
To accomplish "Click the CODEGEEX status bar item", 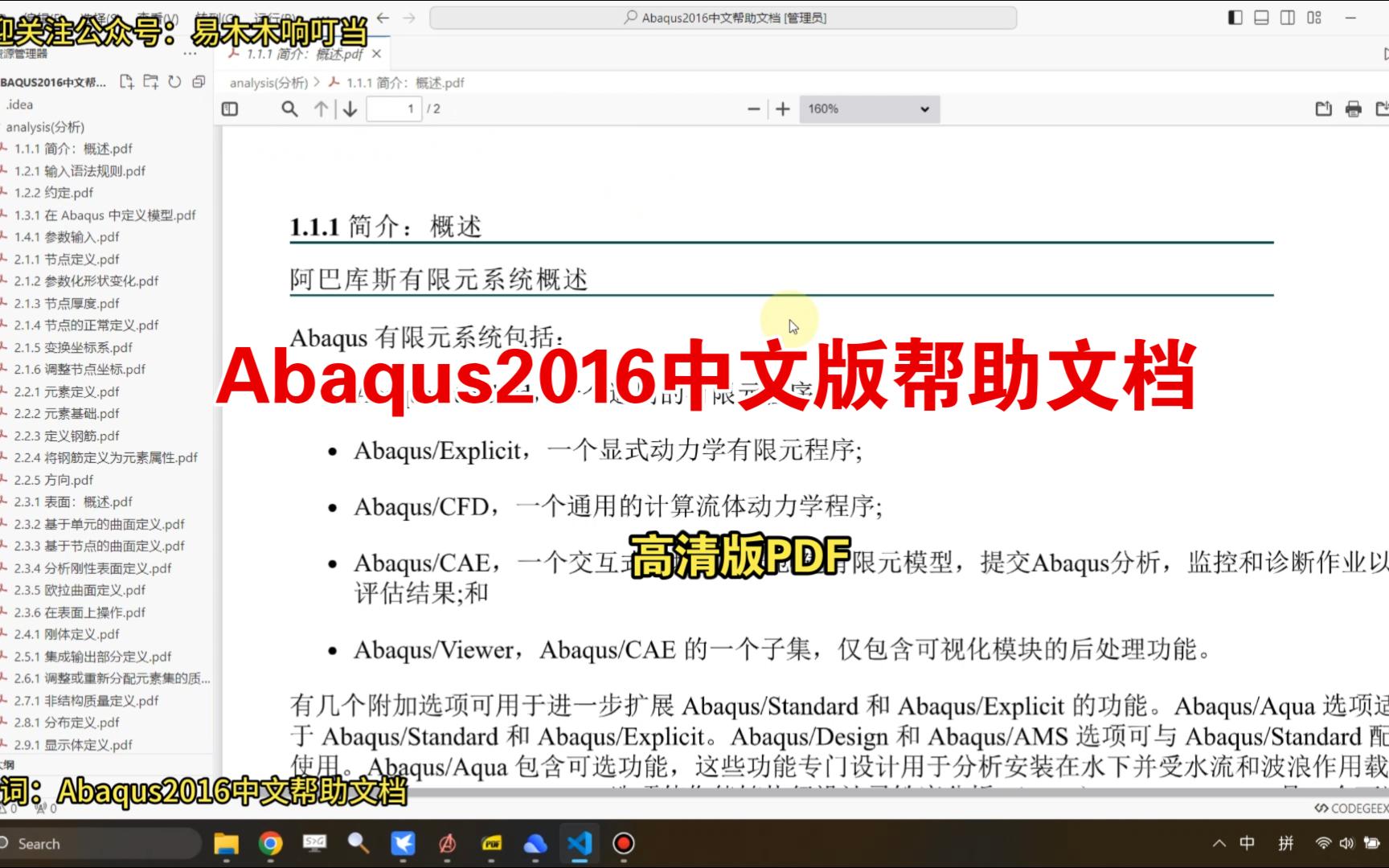I will point(1350,809).
